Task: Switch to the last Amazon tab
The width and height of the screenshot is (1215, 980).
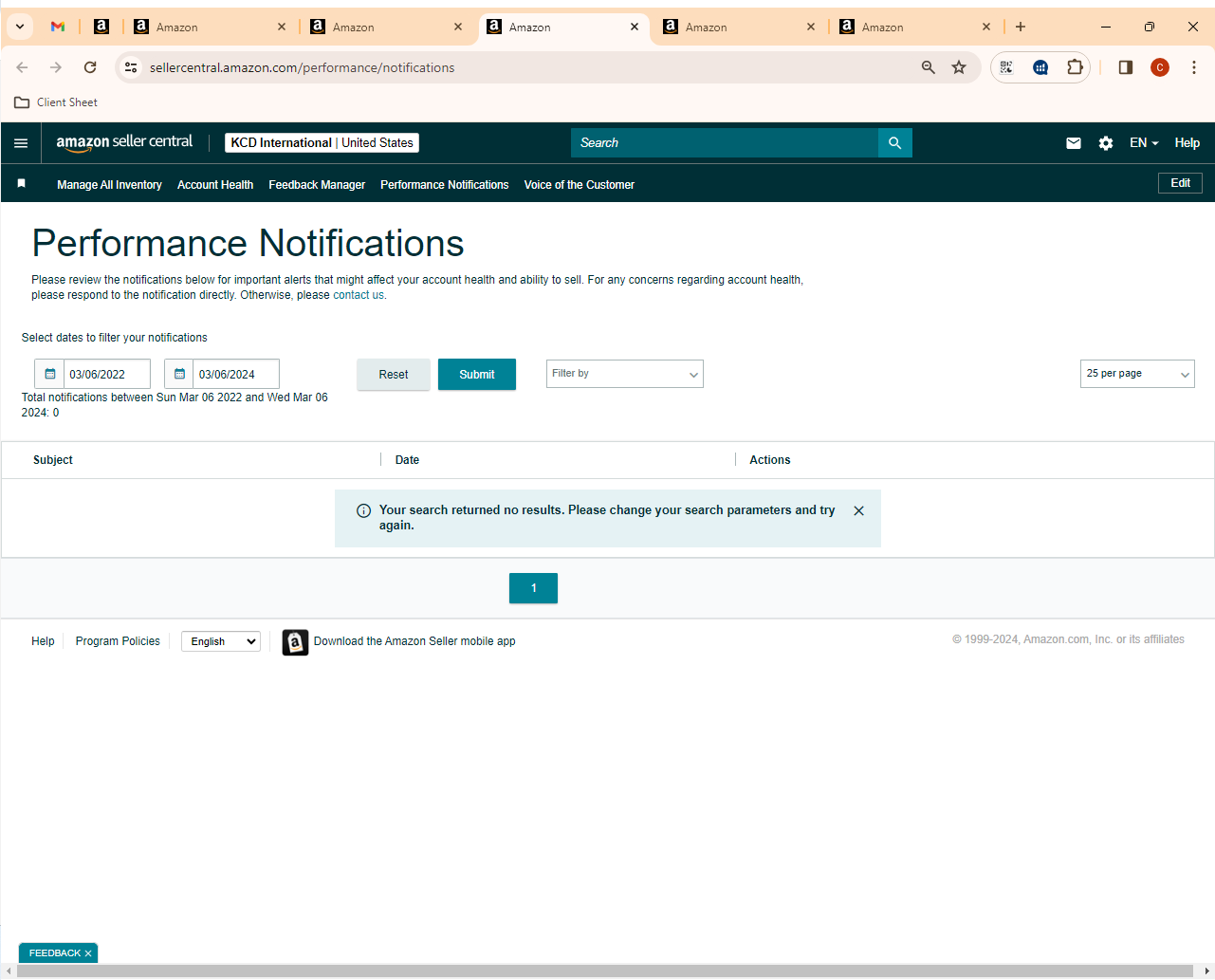Action: (913, 27)
